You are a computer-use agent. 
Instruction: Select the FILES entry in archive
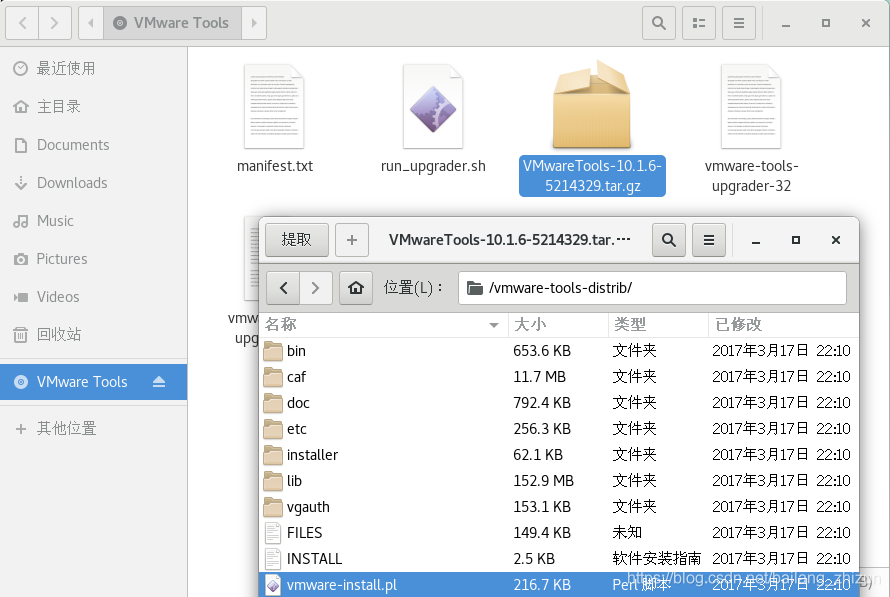559,533
